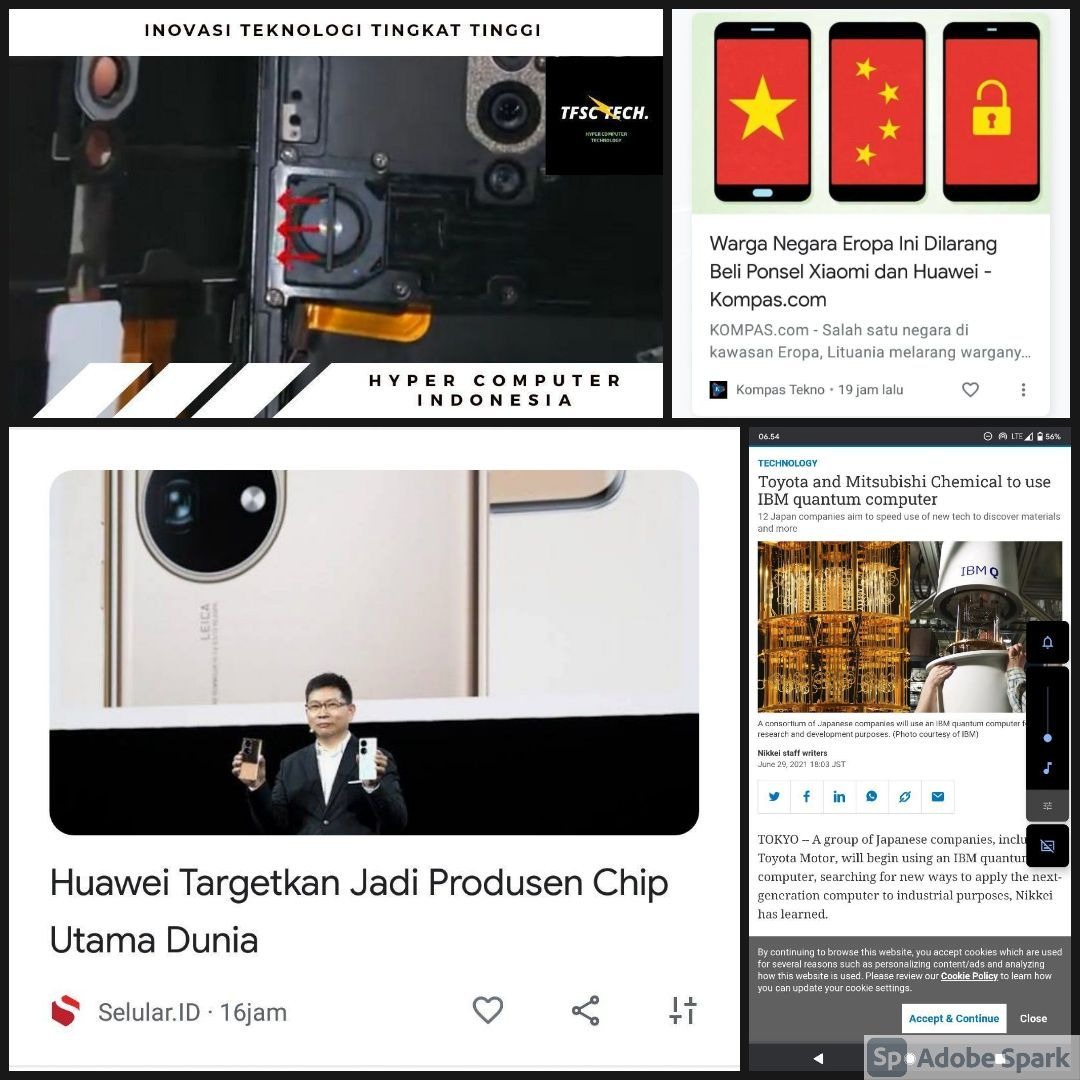Open three-dot menu on Kompas card
This screenshot has height=1080, width=1080.
click(x=1023, y=390)
